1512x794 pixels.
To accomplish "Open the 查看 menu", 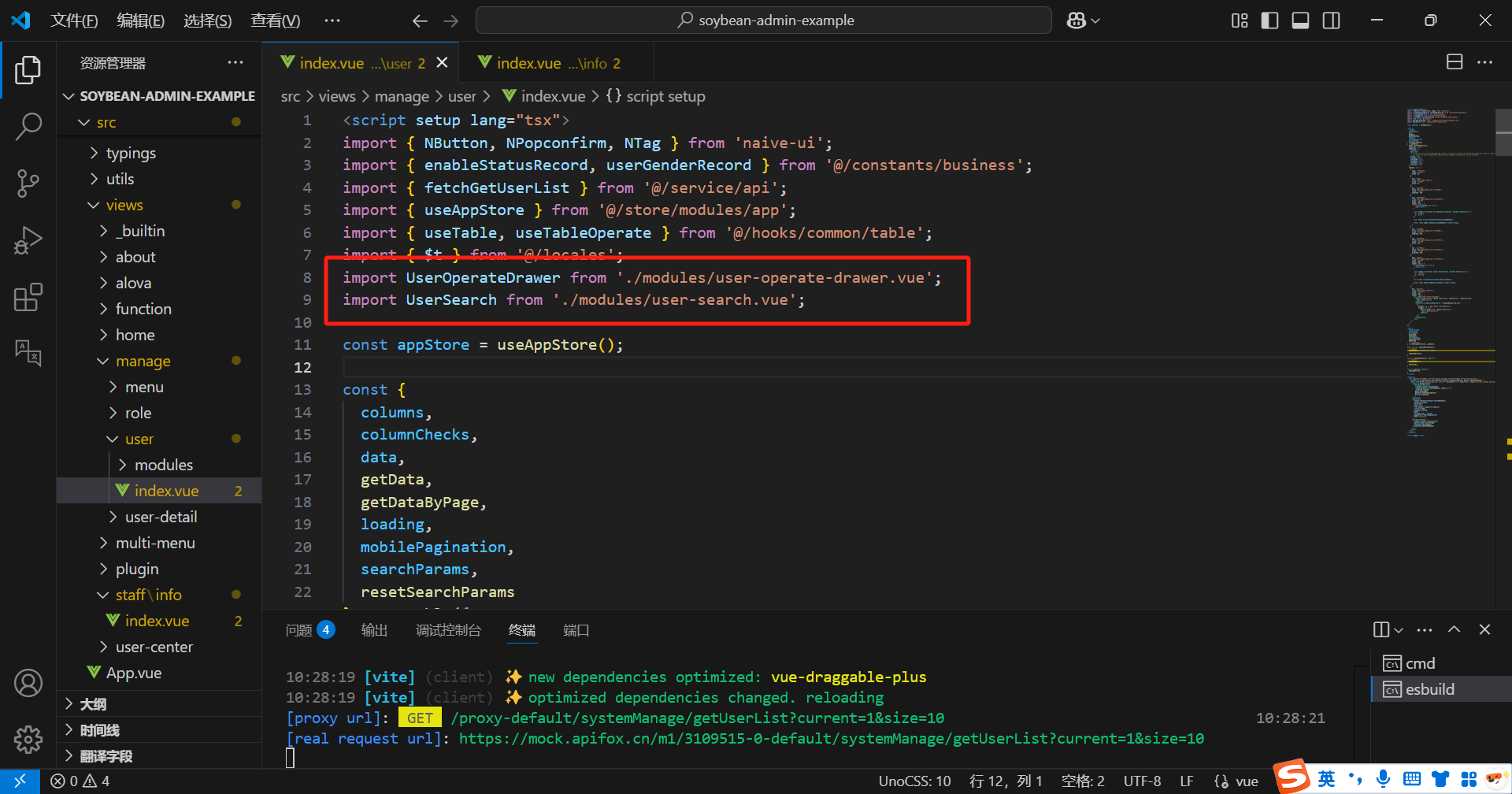I will pyautogui.click(x=275, y=20).
